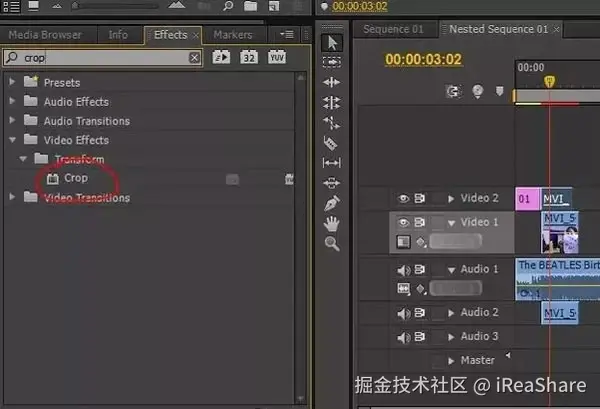Toggle sync lock for Audio 3

[x=420, y=336]
